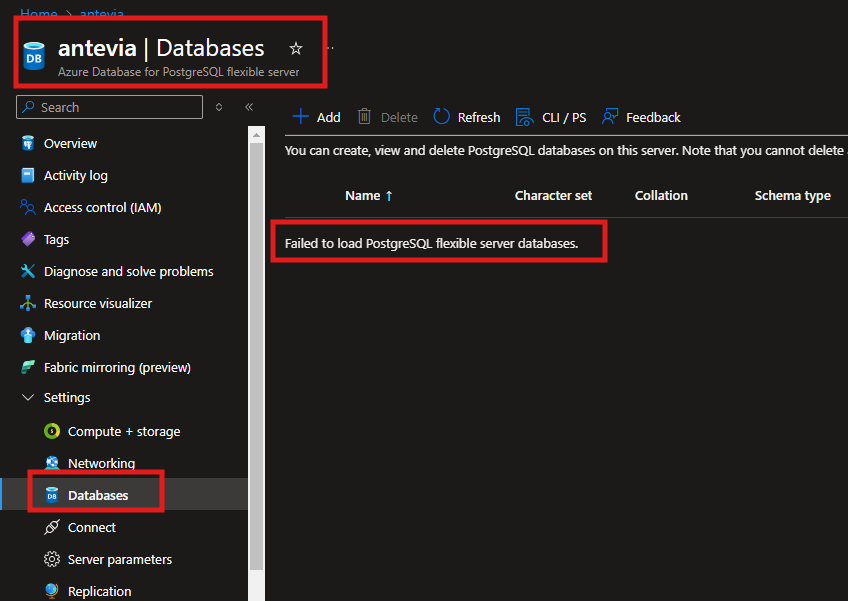This screenshot has width=848, height=601.
Task: Click the Server parameters gear icon
Action: (52, 559)
